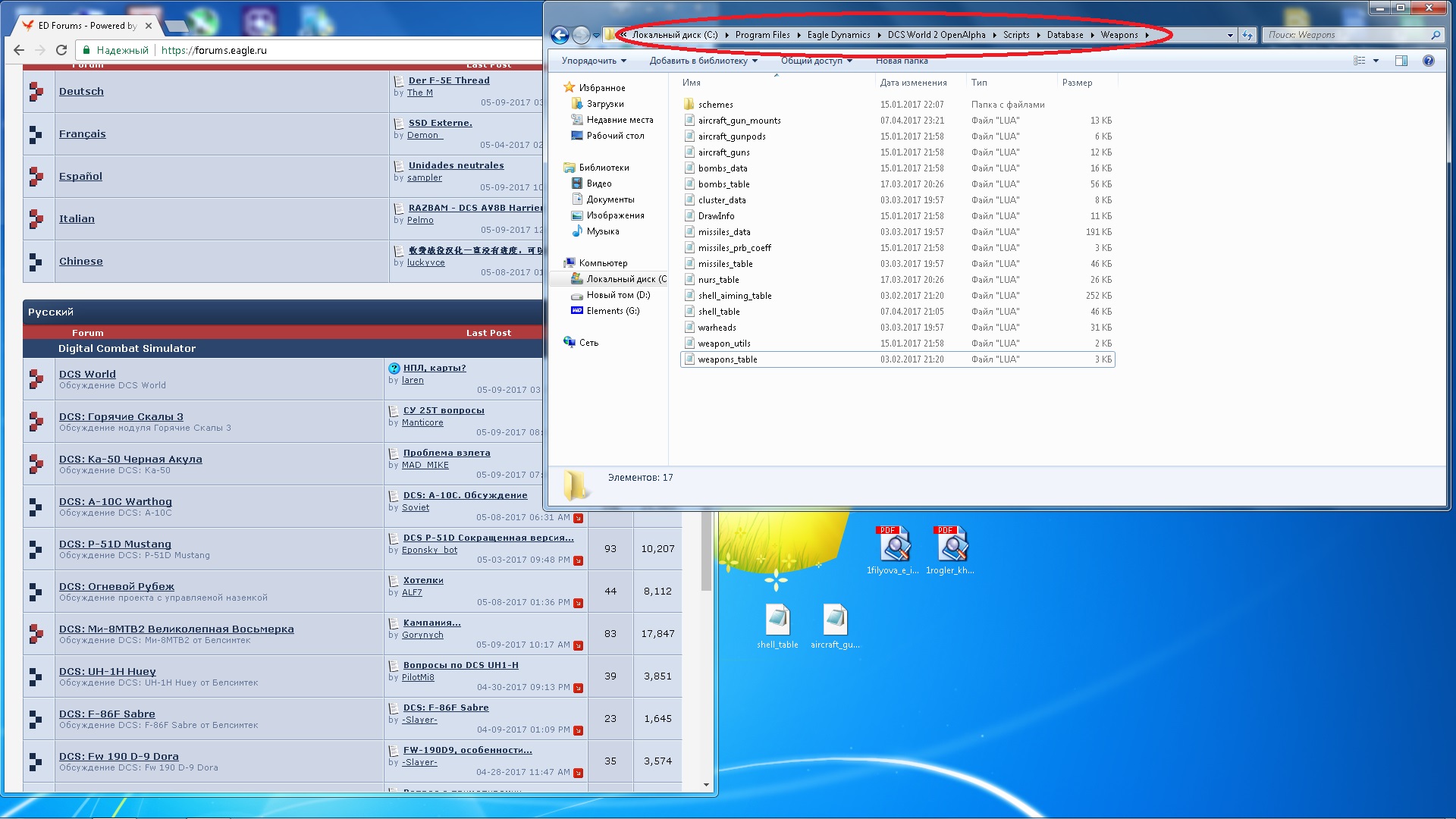This screenshot has width=1456, height=819.
Task: Select the schemes folder in the file list
Action: coord(715,105)
